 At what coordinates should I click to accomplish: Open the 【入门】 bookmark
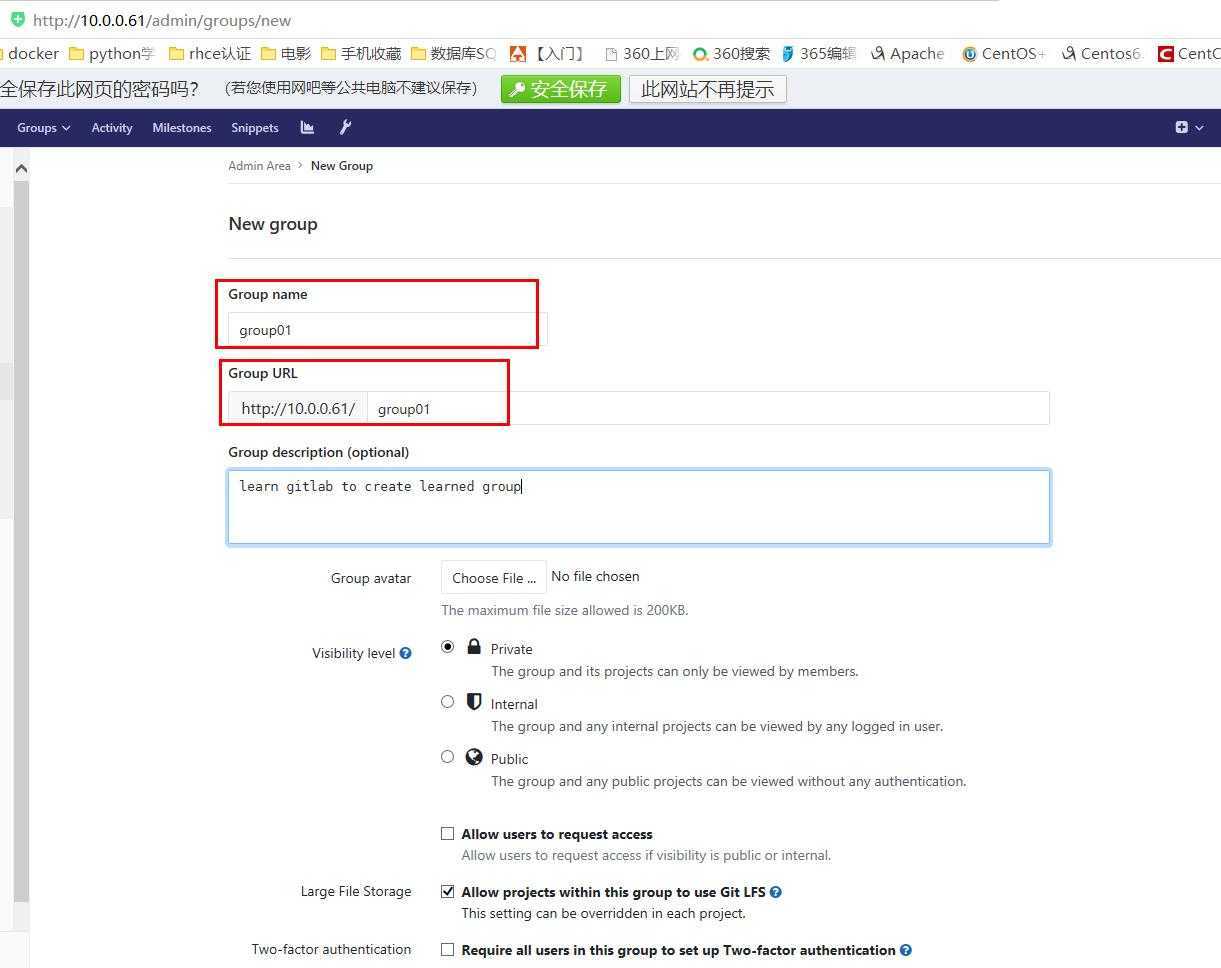click(x=547, y=54)
